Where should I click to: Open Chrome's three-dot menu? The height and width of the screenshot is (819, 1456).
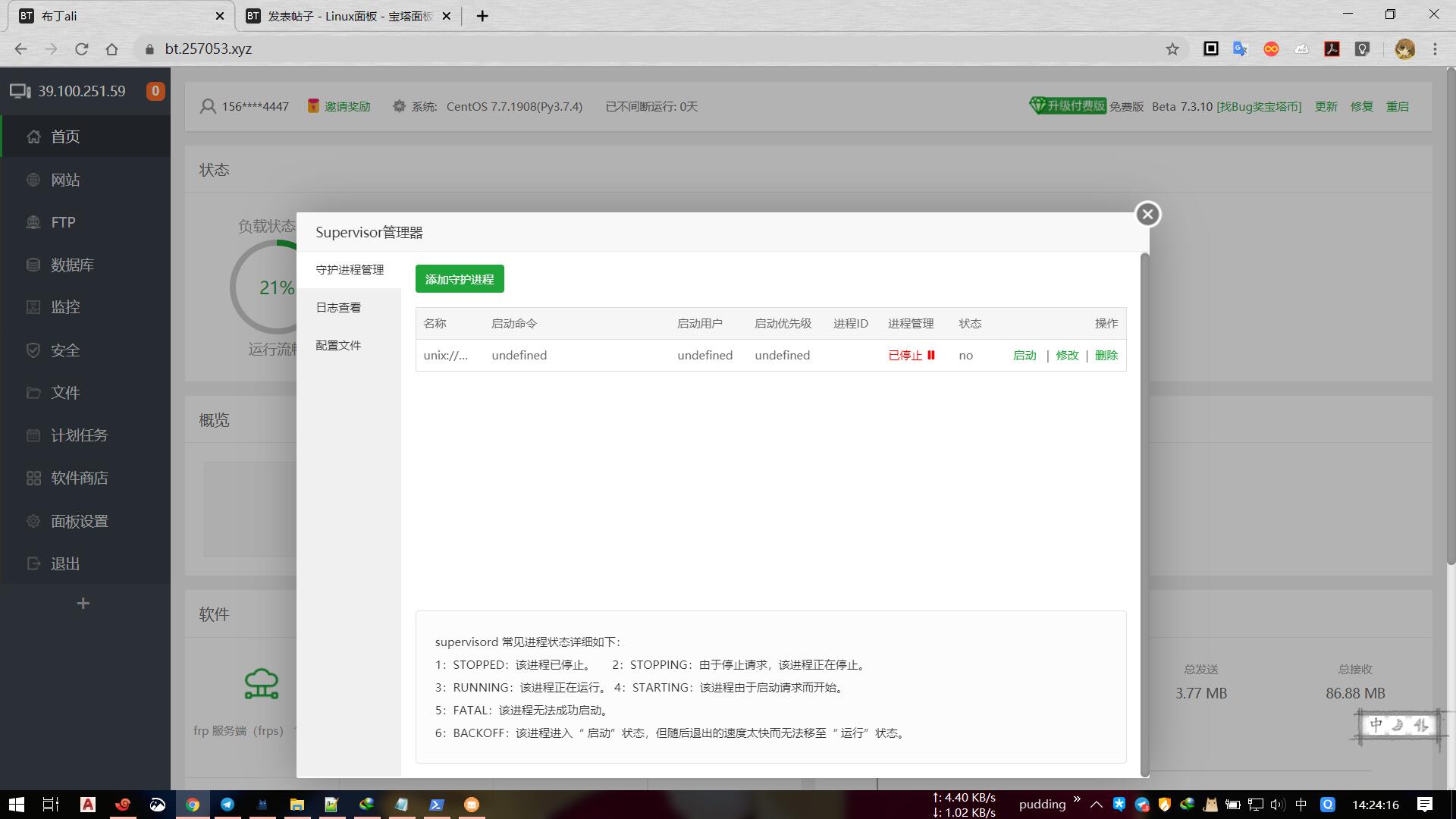point(1435,49)
